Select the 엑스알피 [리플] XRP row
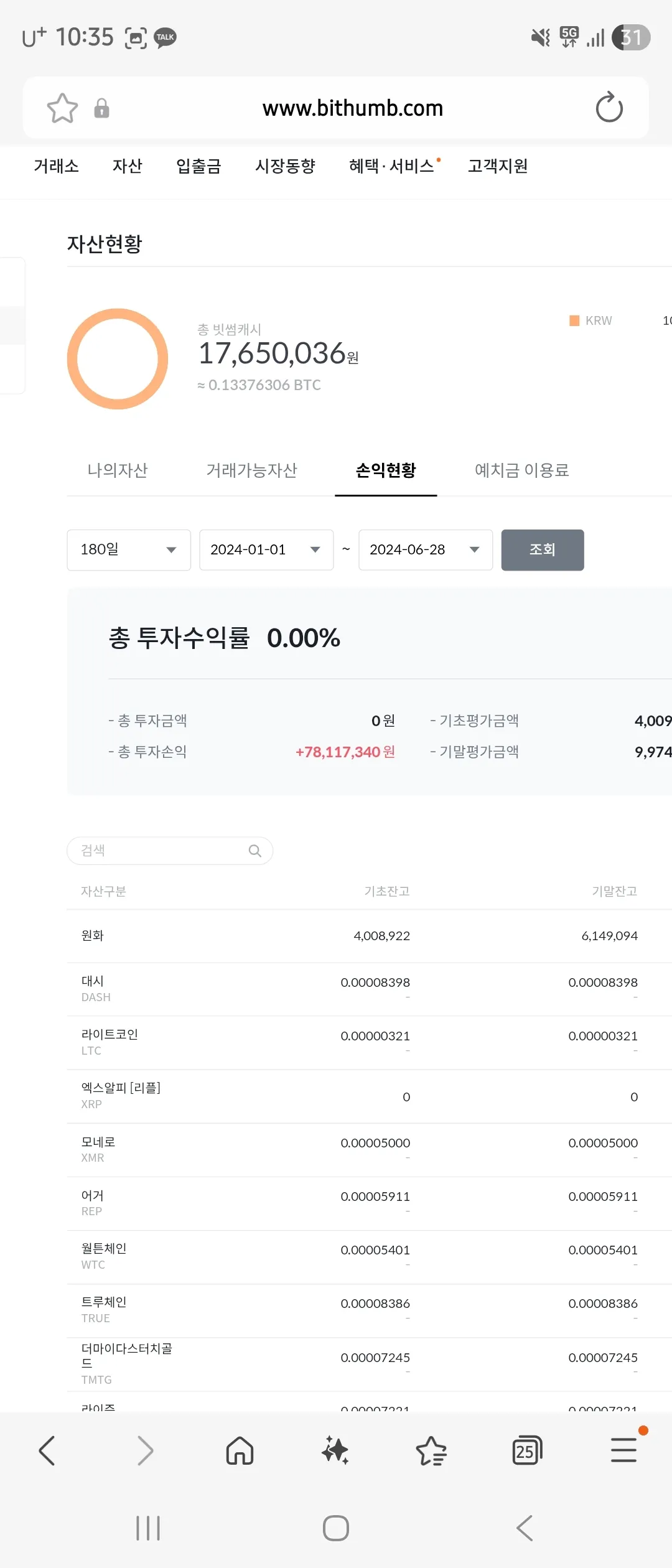672x1568 pixels. click(370, 1096)
